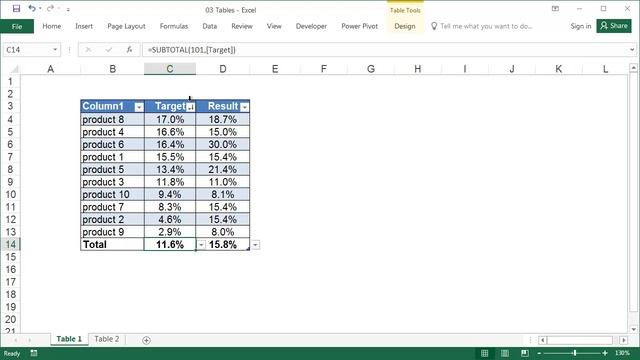
Task: Open the Review tab
Action: pos(242,26)
